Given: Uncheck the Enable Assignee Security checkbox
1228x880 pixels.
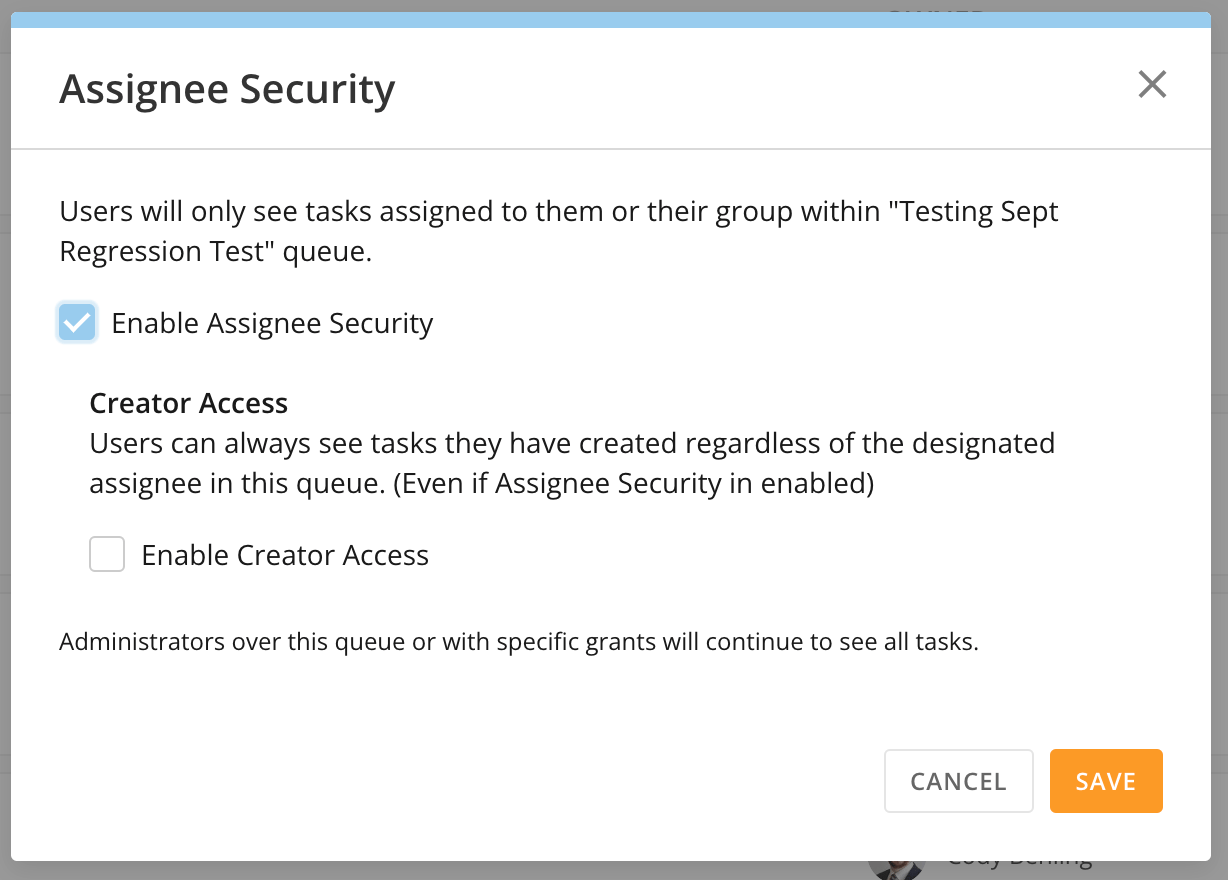Looking at the screenshot, I should (x=77, y=323).
